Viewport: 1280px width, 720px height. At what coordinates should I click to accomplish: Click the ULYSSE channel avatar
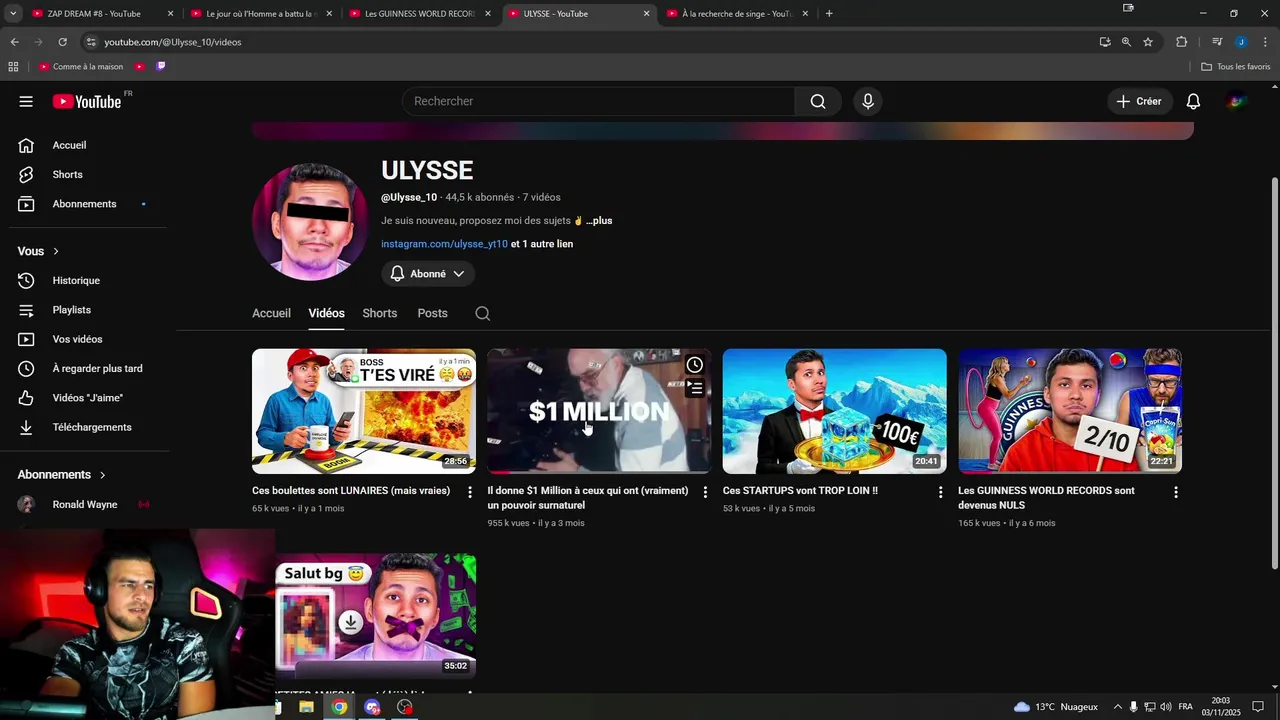coord(310,222)
